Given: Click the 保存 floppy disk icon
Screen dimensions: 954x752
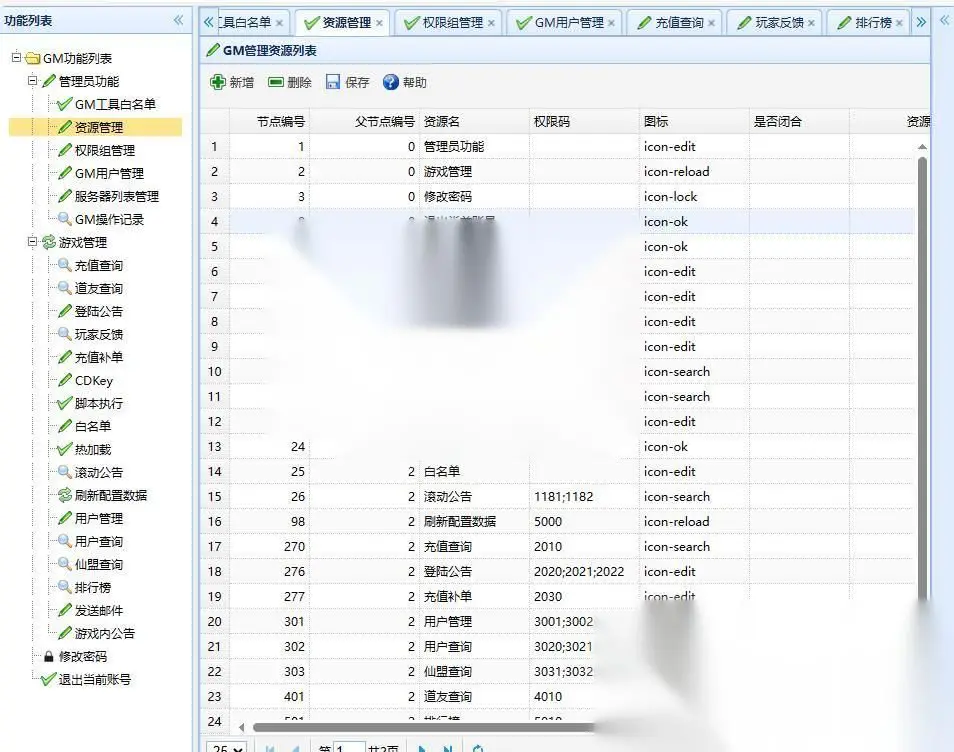Looking at the screenshot, I should pos(332,82).
